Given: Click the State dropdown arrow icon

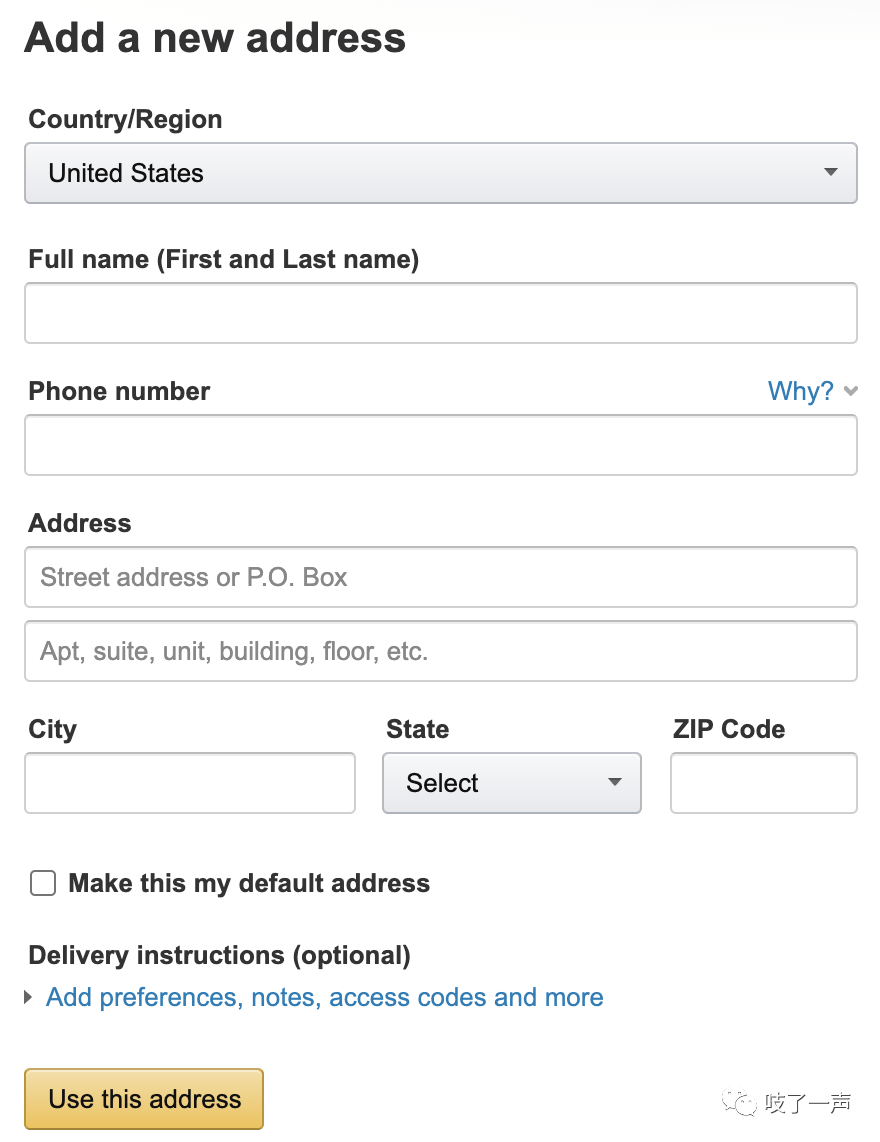Looking at the screenshot, I should point(615,782).
